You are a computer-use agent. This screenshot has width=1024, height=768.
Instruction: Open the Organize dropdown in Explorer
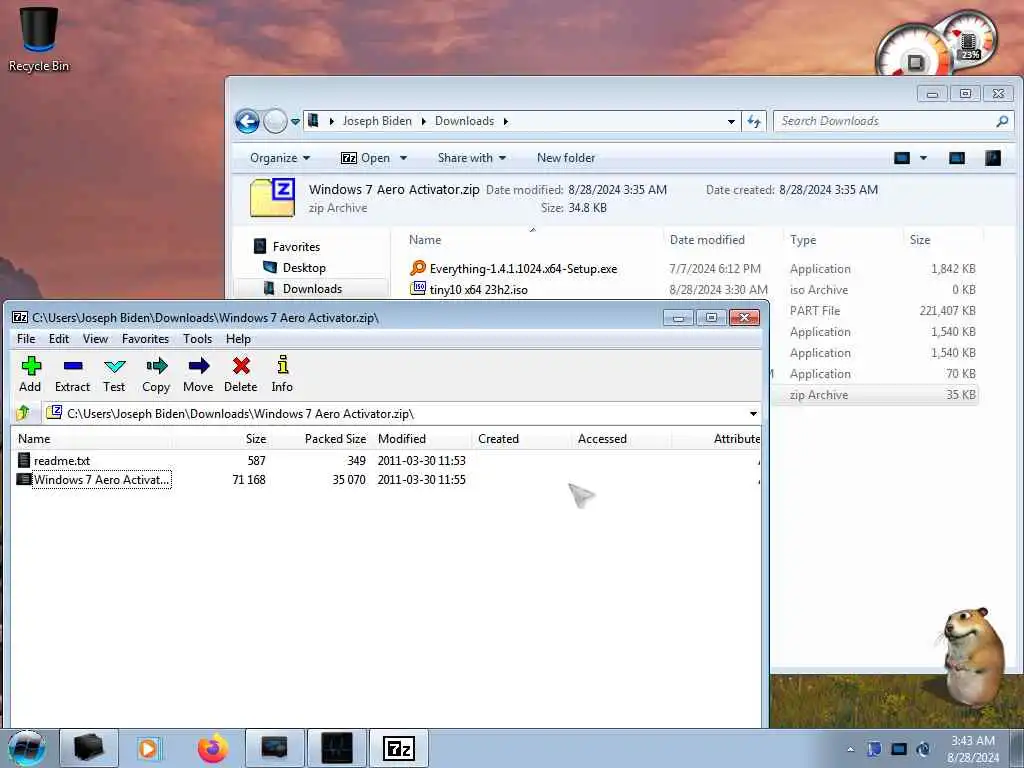click(x=280, y=158)
